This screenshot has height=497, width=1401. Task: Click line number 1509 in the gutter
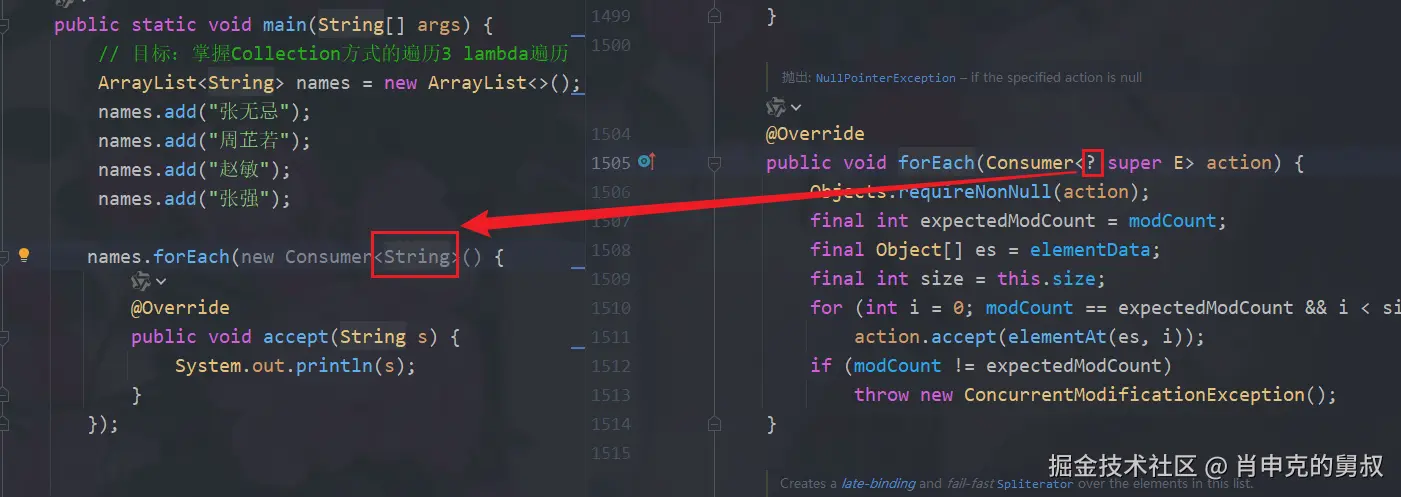(611, 278)
